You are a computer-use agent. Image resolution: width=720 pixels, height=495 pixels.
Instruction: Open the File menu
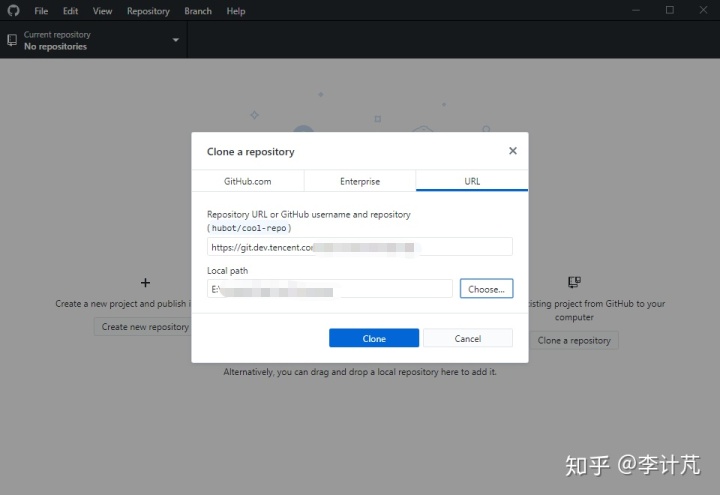[x=41, y=11]
